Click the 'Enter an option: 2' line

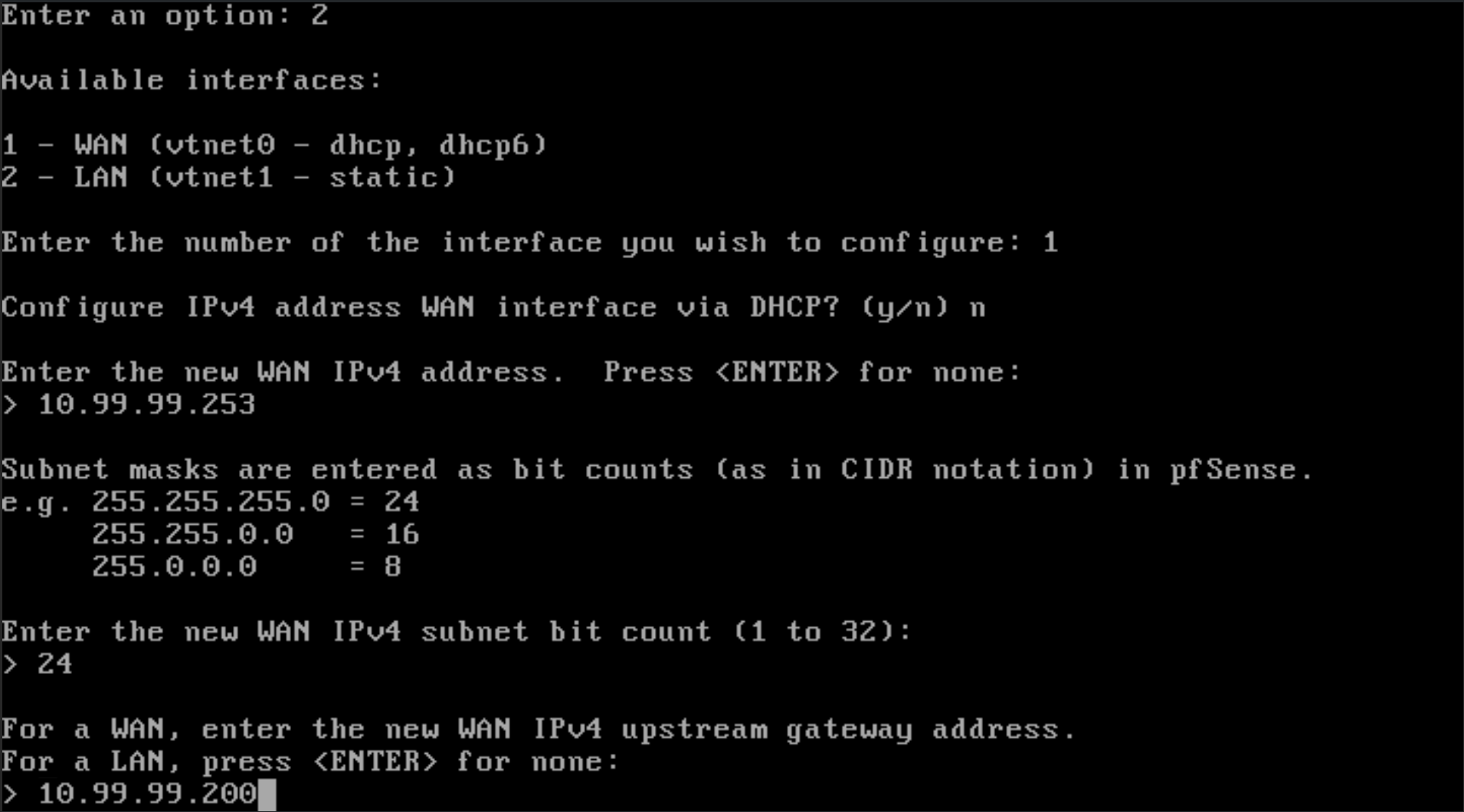click(x=165, y=15)
